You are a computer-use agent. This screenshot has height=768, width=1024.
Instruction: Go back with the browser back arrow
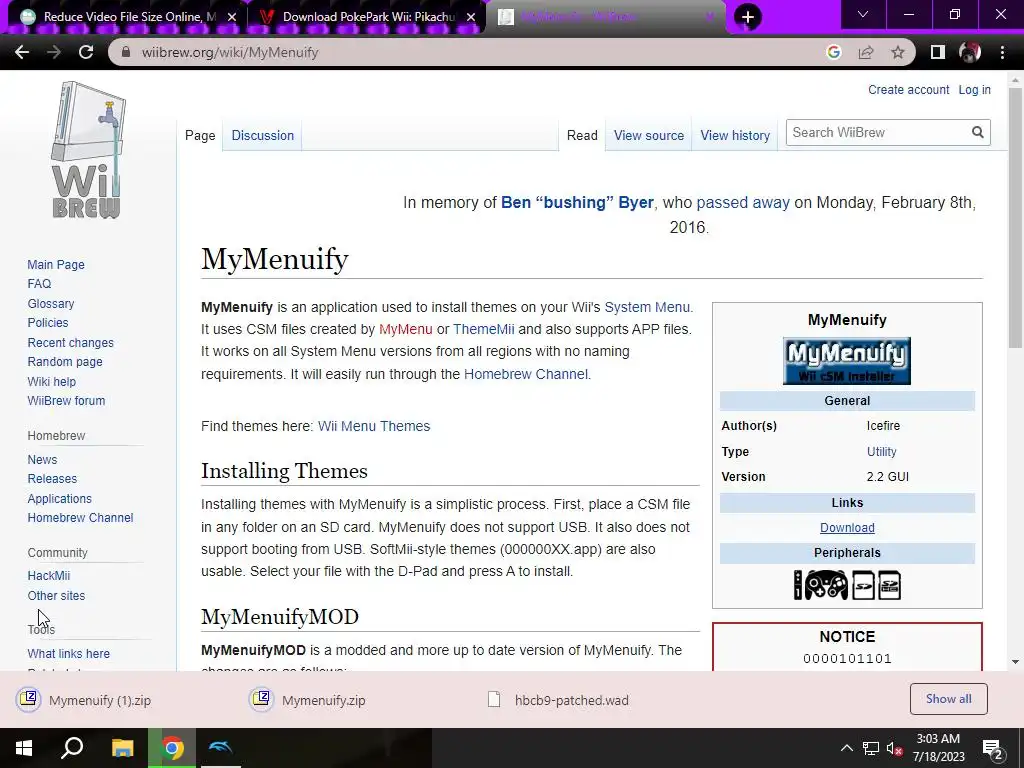click(22, 52)
